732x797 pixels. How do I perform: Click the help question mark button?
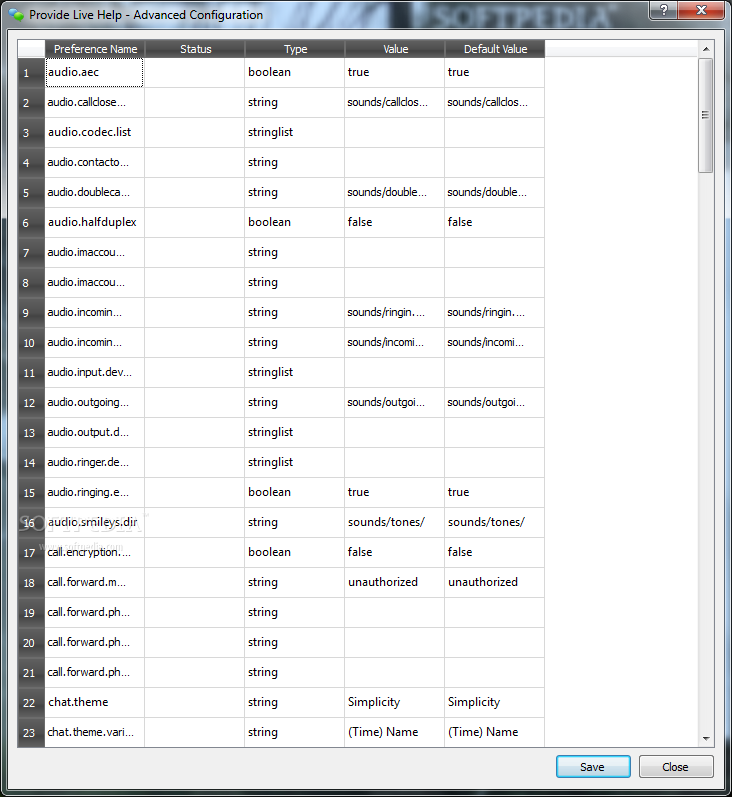tap(663, 10)
